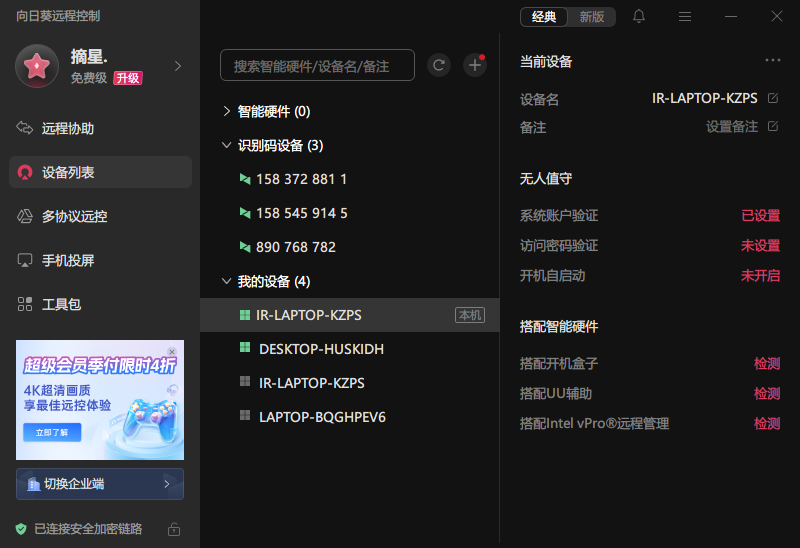Click 设置备注 placeholder text

pos(732,127)
